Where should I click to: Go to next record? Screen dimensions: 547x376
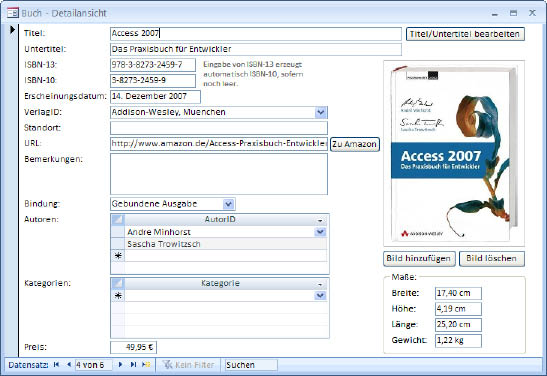pos(120,364)
